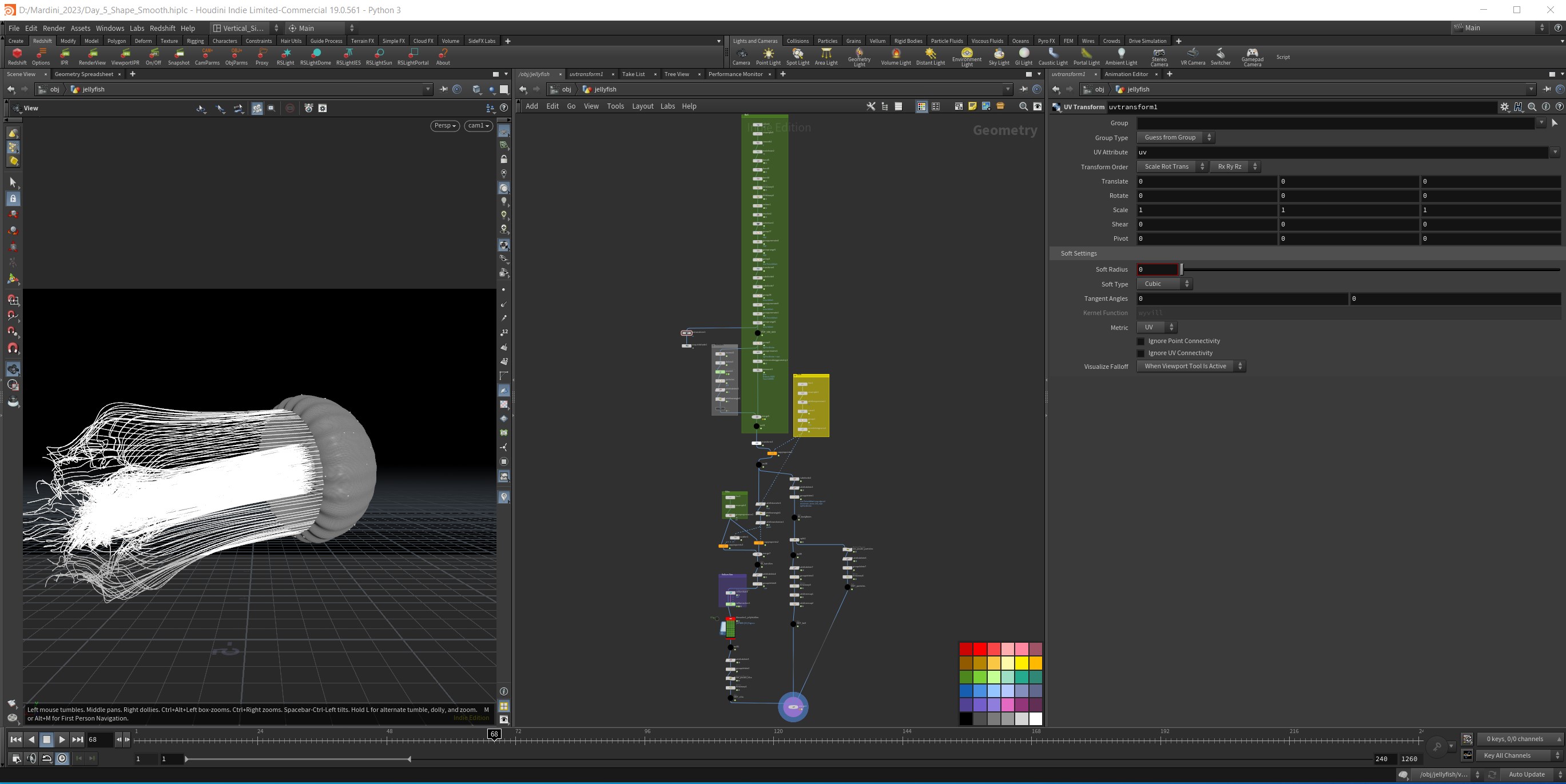Switch to the Performance Monitor tab
This screenshot has width=1566, height=784.
735,74
